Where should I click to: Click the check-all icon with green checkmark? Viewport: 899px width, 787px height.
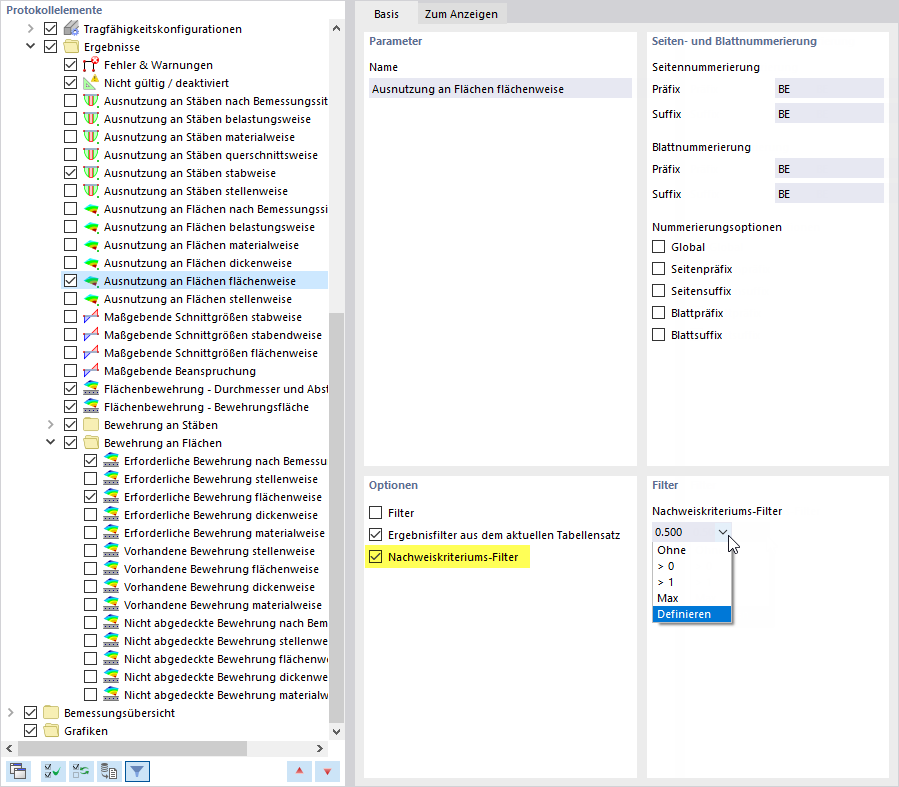53,771
